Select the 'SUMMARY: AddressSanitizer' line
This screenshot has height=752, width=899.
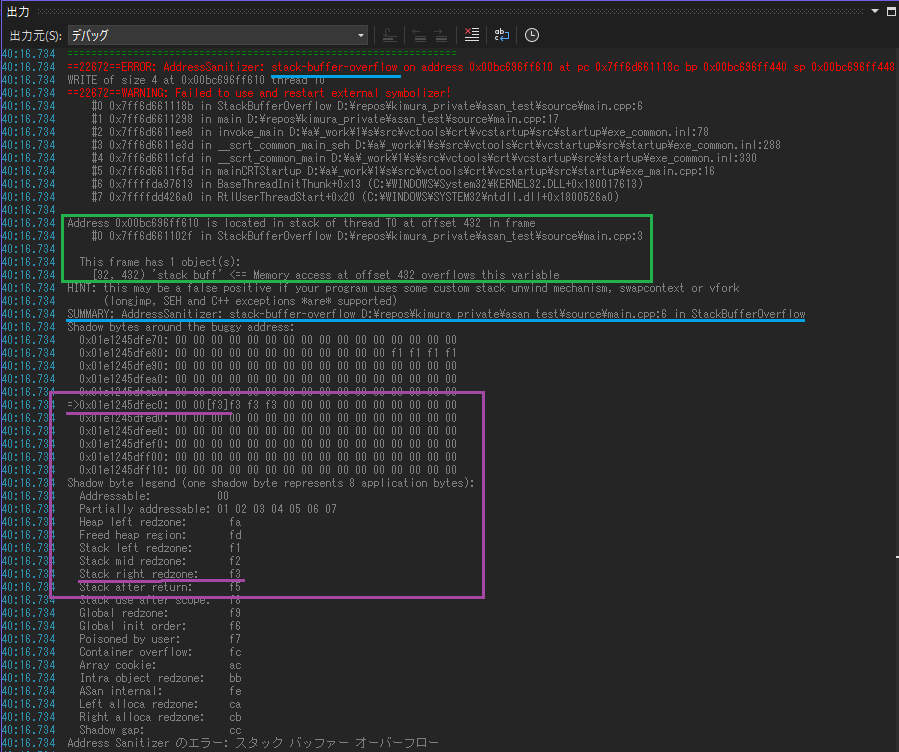(436, 314)
